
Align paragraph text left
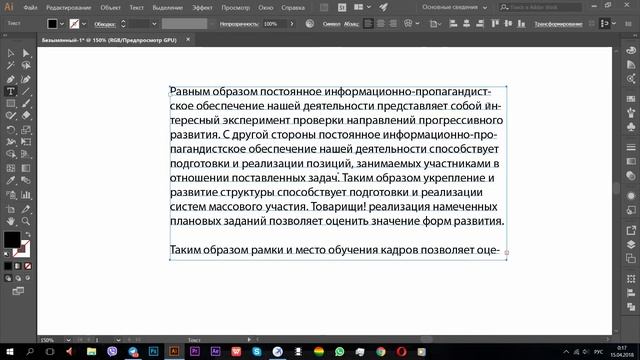368,24
